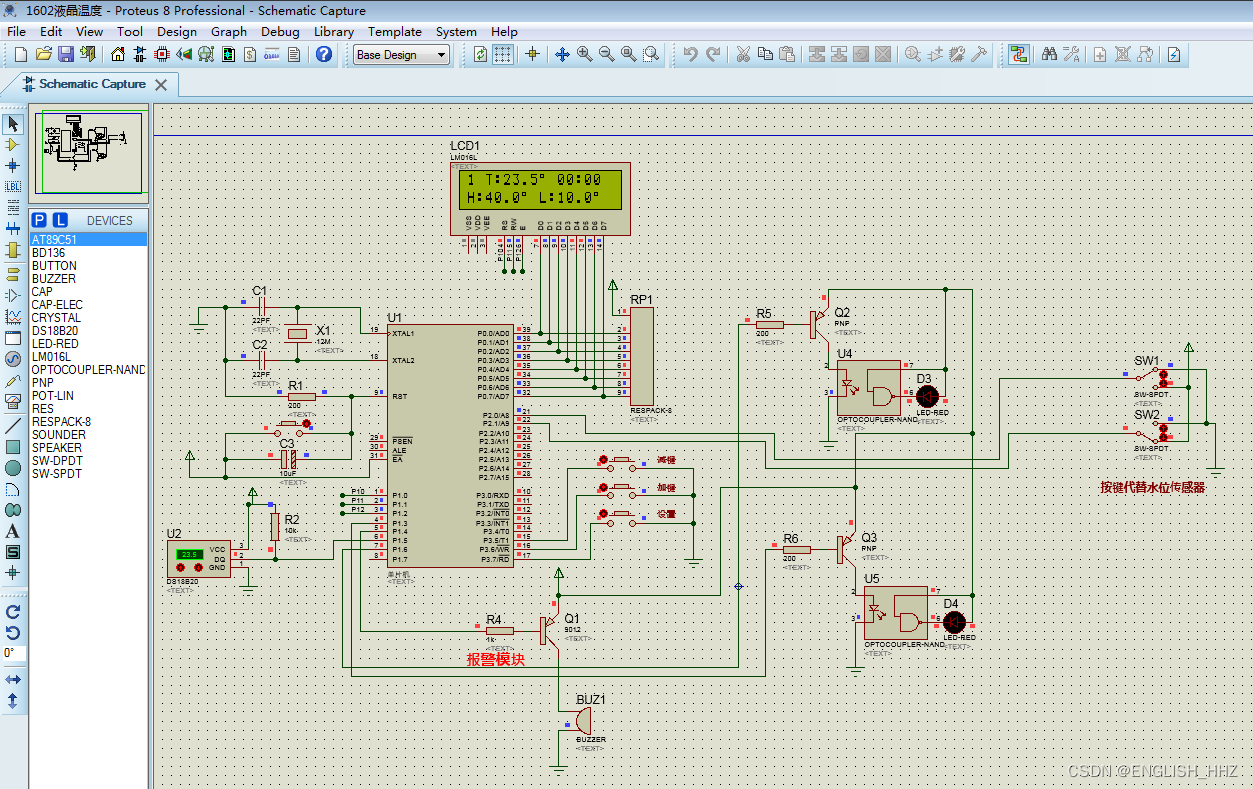1253x789 pixels.
Task: Switch to the Schematic Capture tab
Action: 92,84
